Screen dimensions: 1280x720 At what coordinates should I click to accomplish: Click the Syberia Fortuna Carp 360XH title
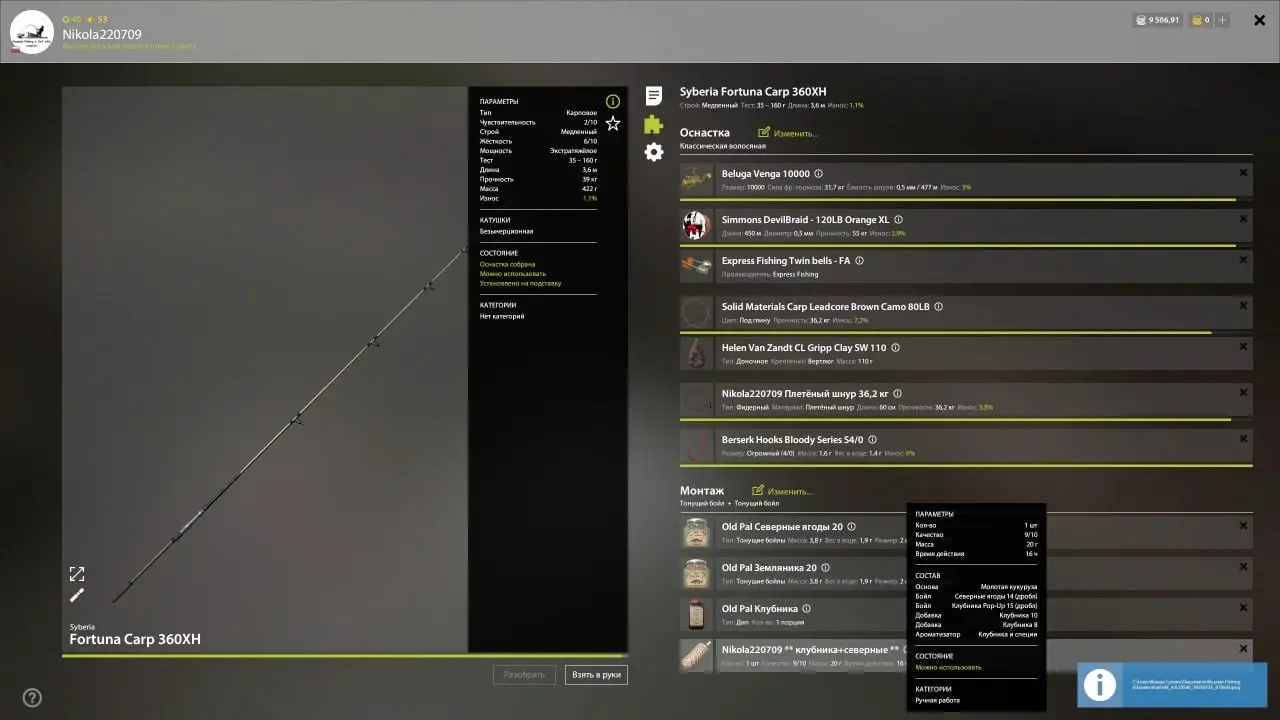click(753, 92)
